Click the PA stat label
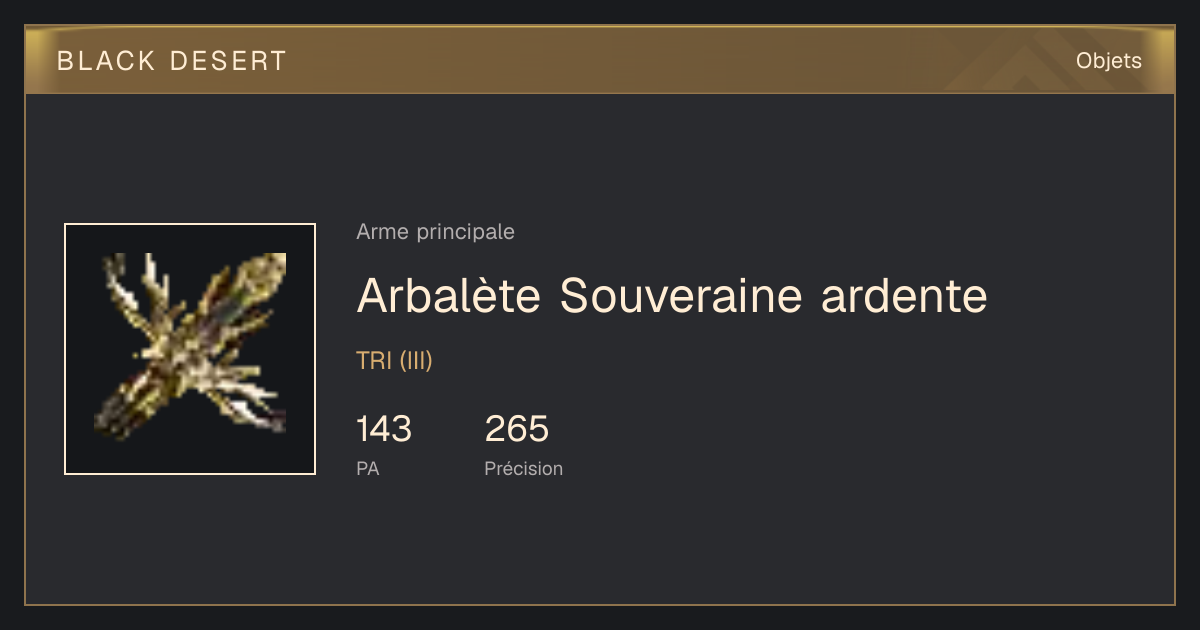The width and height of the screenshot is (1200, 630). 367,468
